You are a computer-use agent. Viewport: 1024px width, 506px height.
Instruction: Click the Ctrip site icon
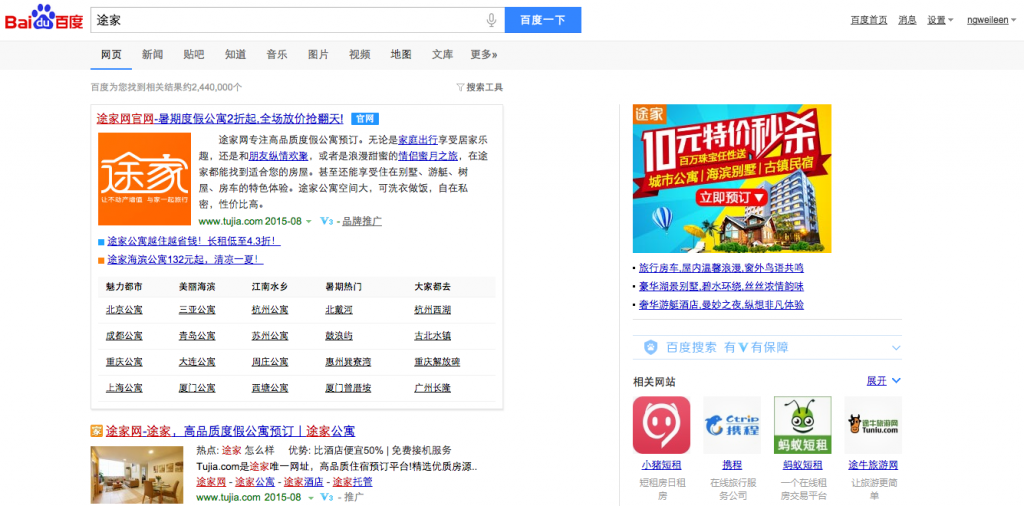click(x=732, y=425)
